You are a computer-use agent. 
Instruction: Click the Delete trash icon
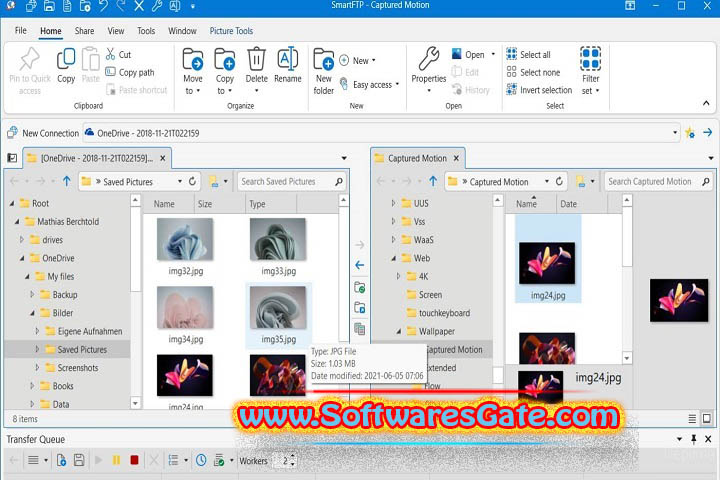click(x=256, y=59)
